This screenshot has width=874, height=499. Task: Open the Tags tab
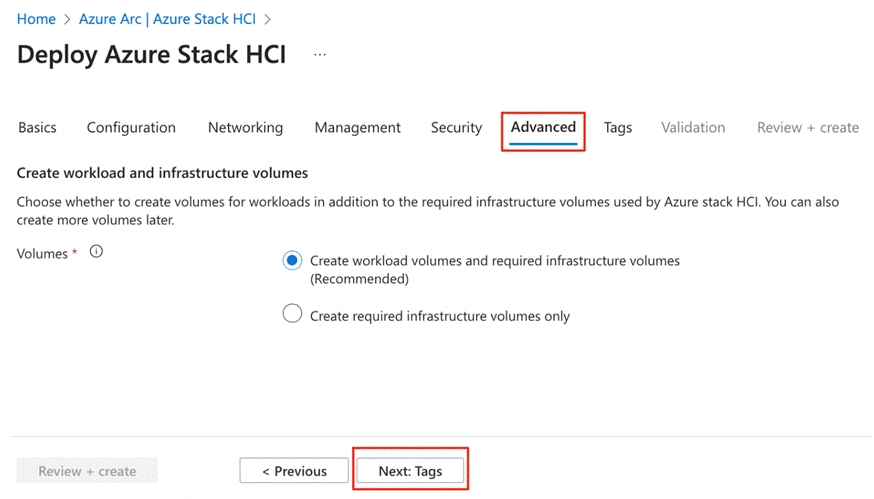click(x=618, y=128)
